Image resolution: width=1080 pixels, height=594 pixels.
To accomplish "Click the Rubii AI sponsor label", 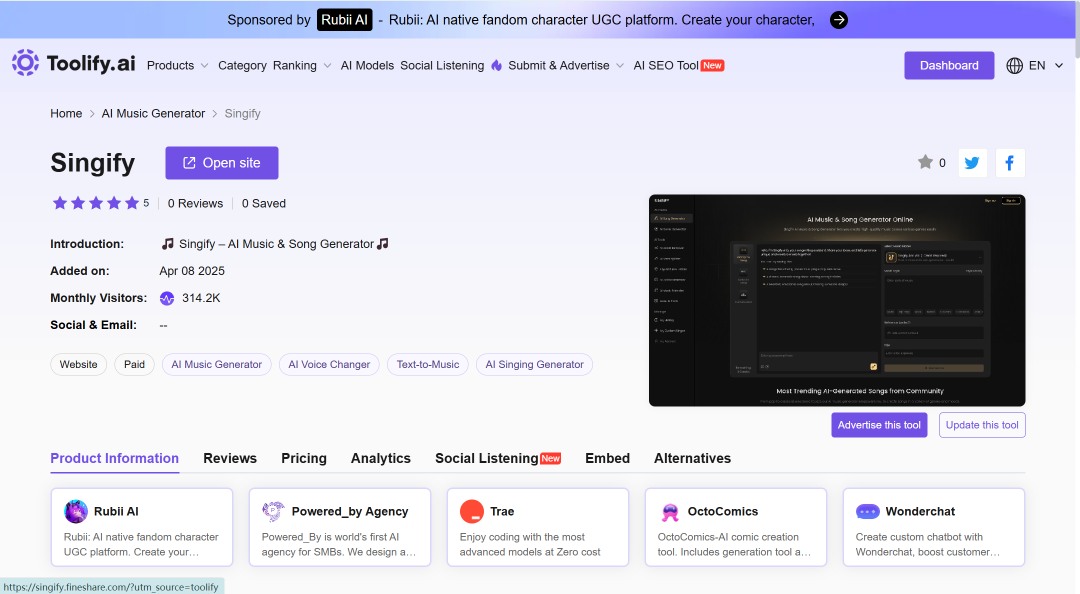I will (x=344, y=20).
